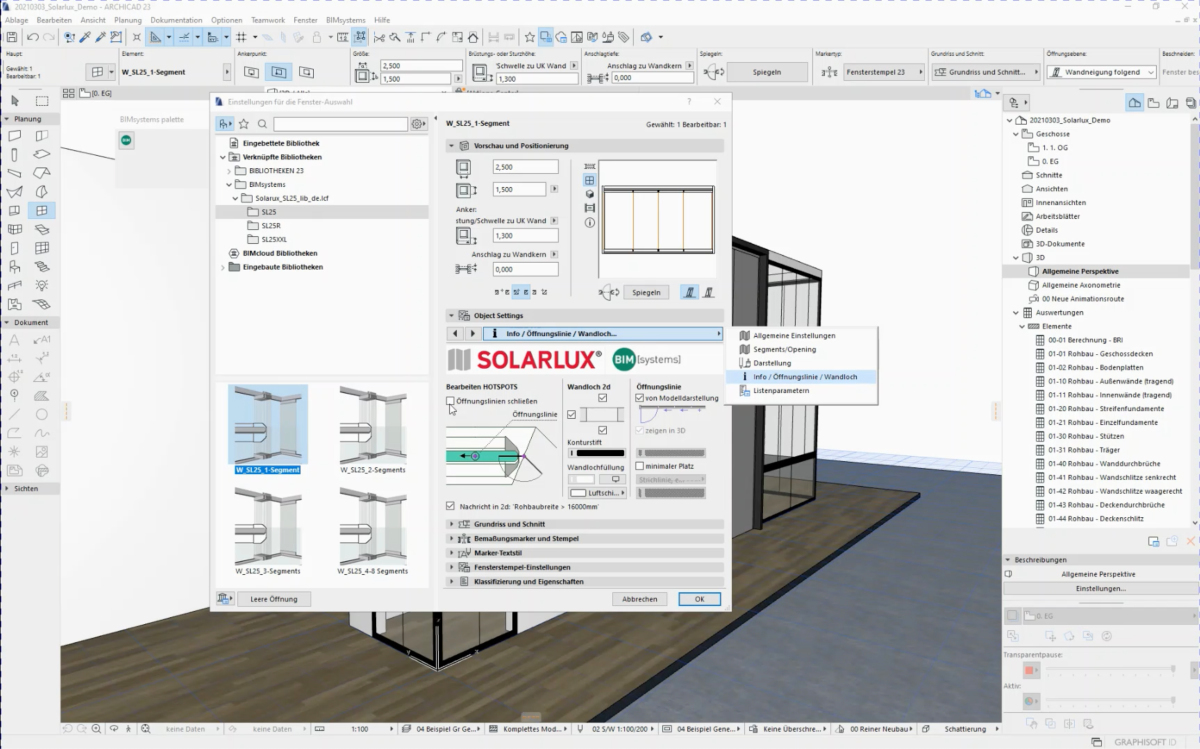
Task: Go to previous Object Settings page
Action: pos(454,333)
